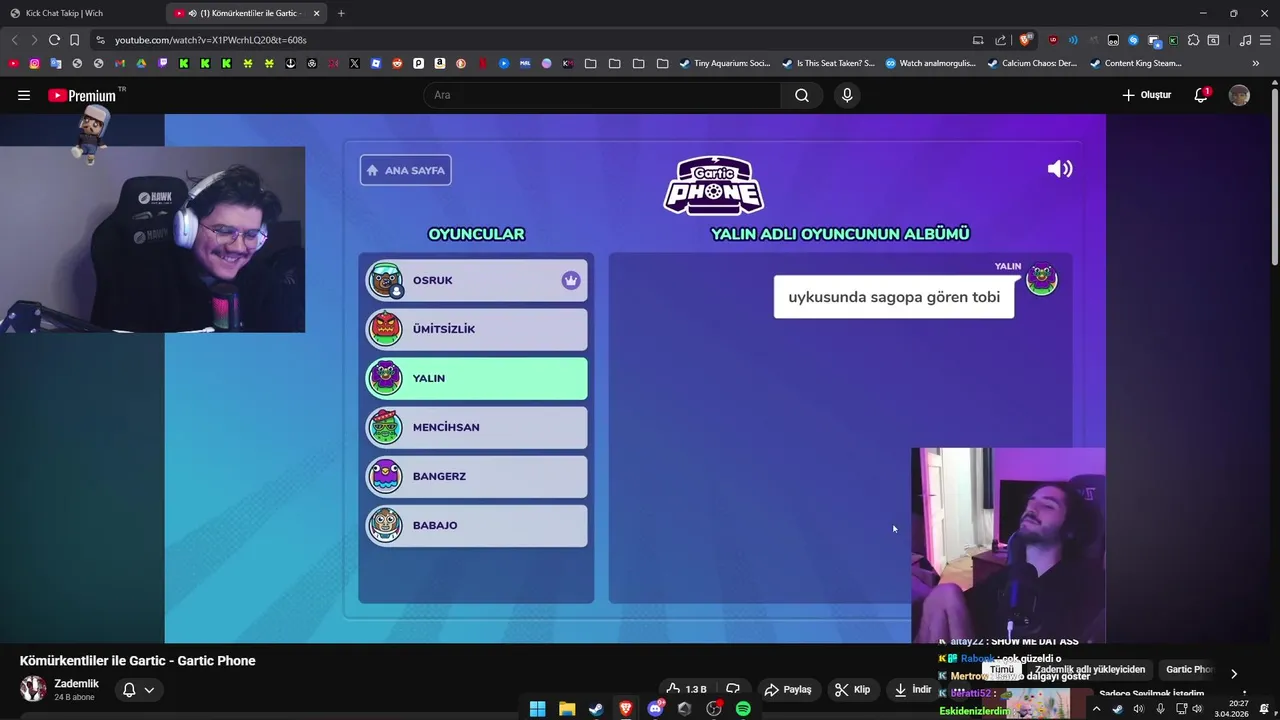Open Gmail bookmark icon

click(120, 63)
